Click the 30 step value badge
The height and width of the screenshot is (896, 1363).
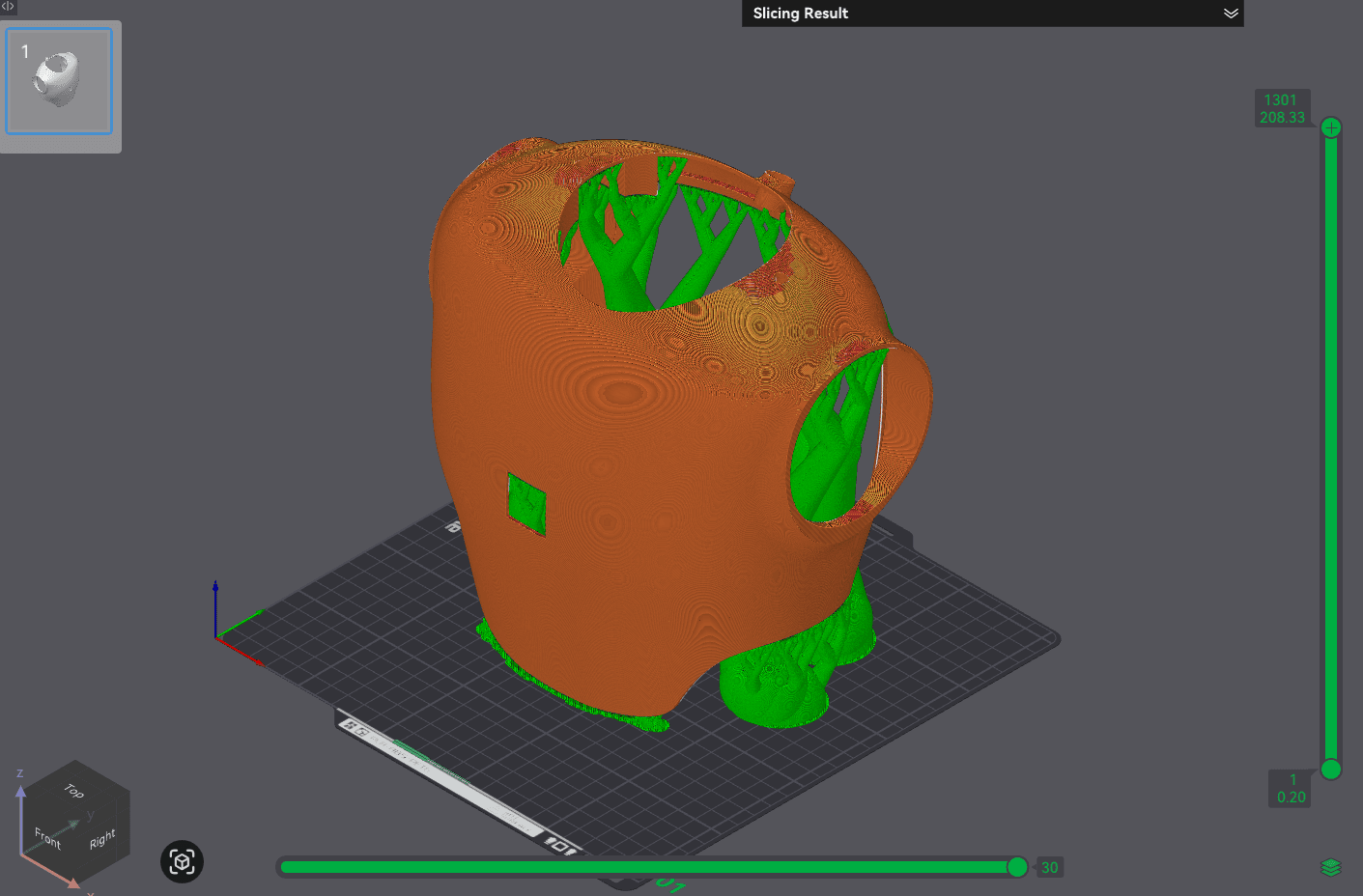coord(1050,867)
